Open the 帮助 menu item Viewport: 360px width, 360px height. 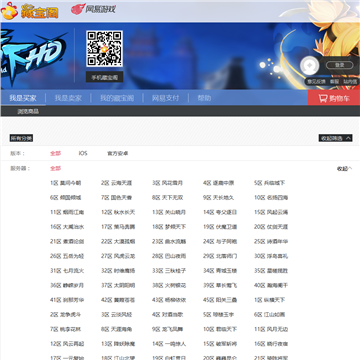pyautogui.click(x=204, y=98)
